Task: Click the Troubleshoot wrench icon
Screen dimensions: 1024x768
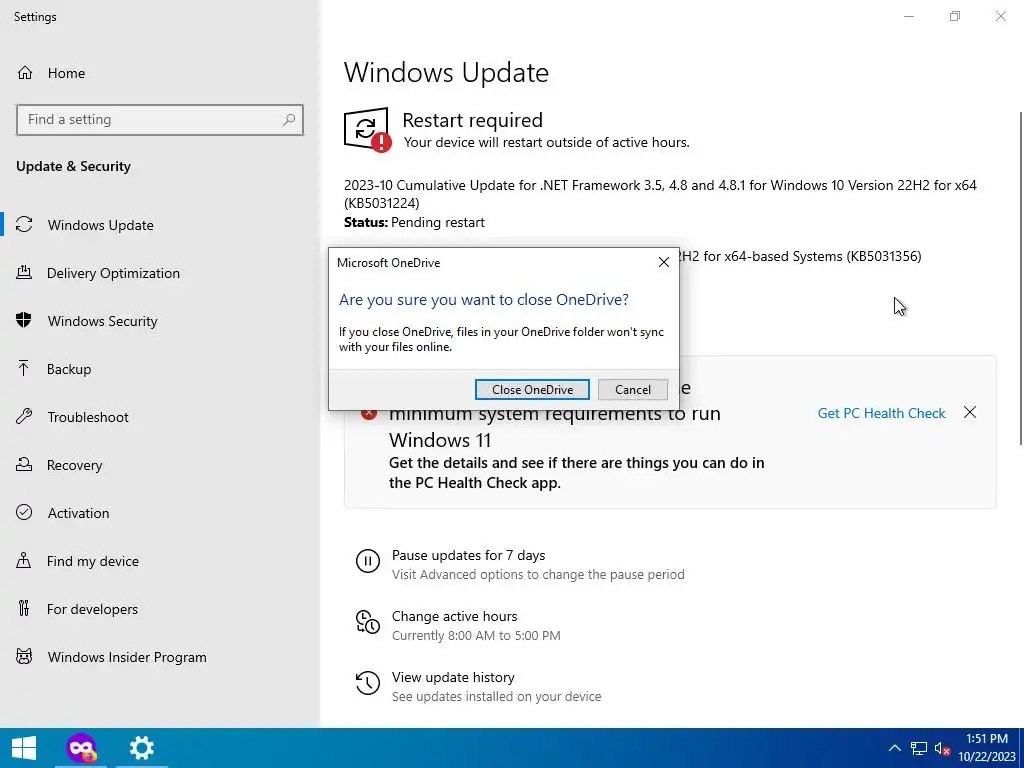Action: coord(24,417)
